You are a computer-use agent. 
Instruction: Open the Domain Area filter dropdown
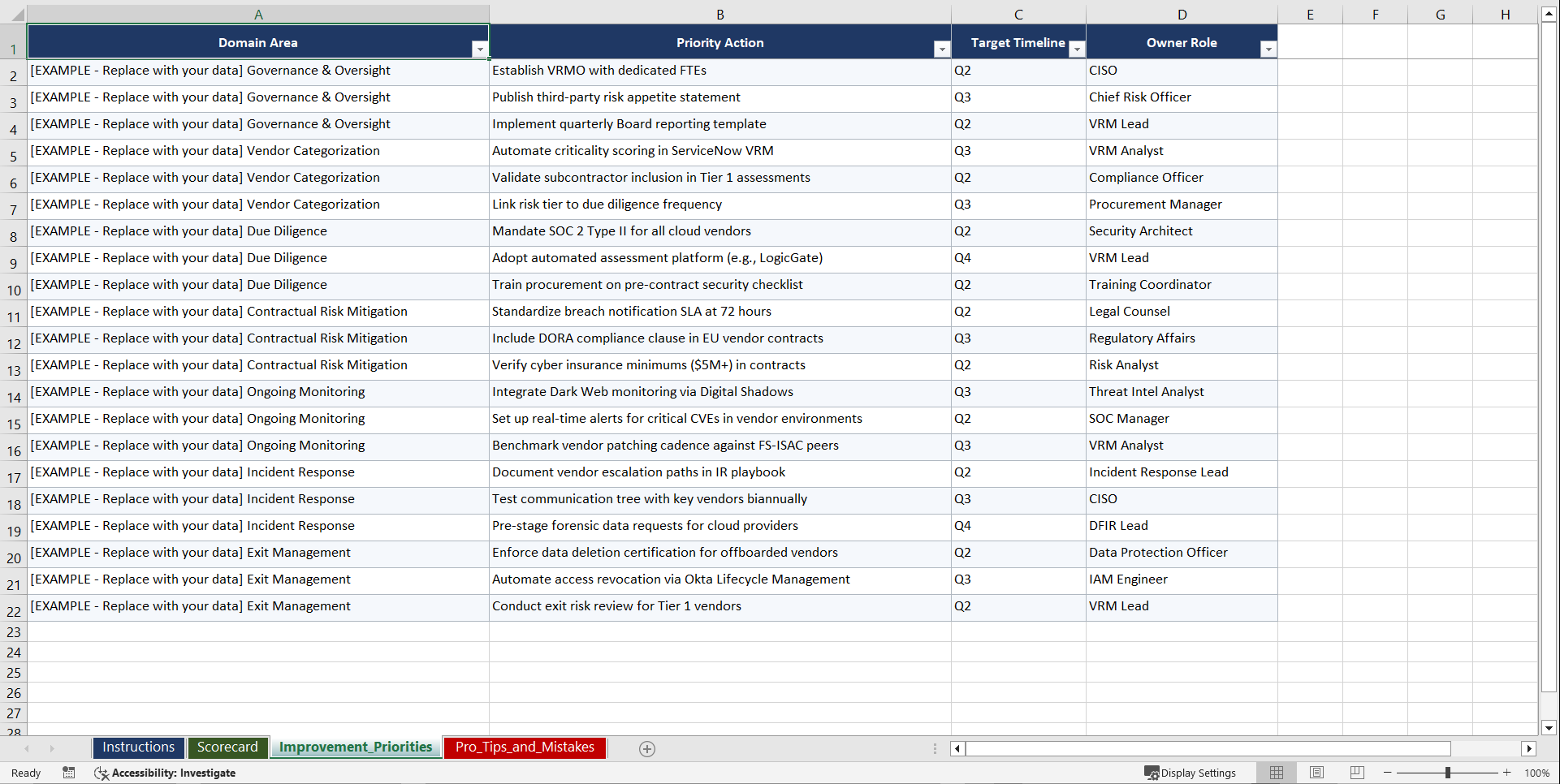coord(480,49)
